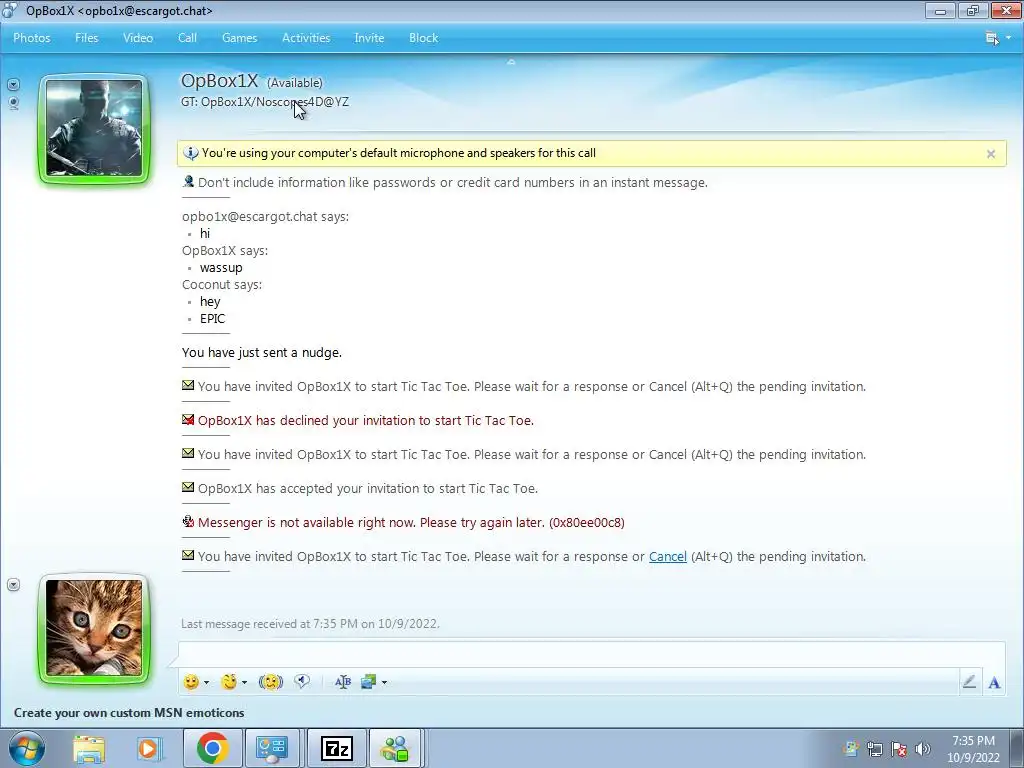The height and width of the screenshot is (768, 1024).
Task: Expand the emoticon dropdown arrow
Action: tap(206, 682)
